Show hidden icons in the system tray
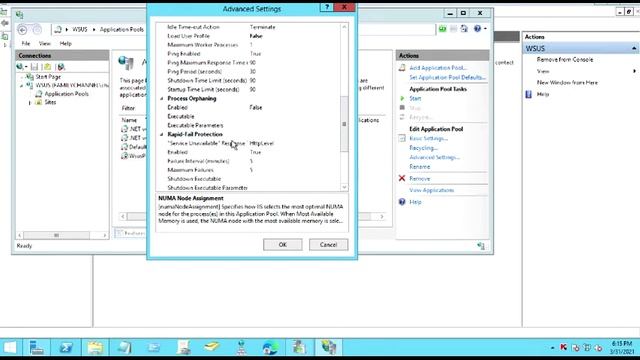Viewport: 640px width, 360px height. 552,348
